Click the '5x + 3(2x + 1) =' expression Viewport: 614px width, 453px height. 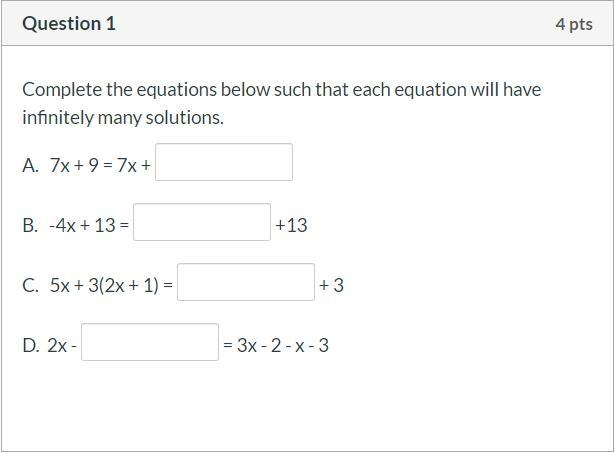[x=111, y=285]
